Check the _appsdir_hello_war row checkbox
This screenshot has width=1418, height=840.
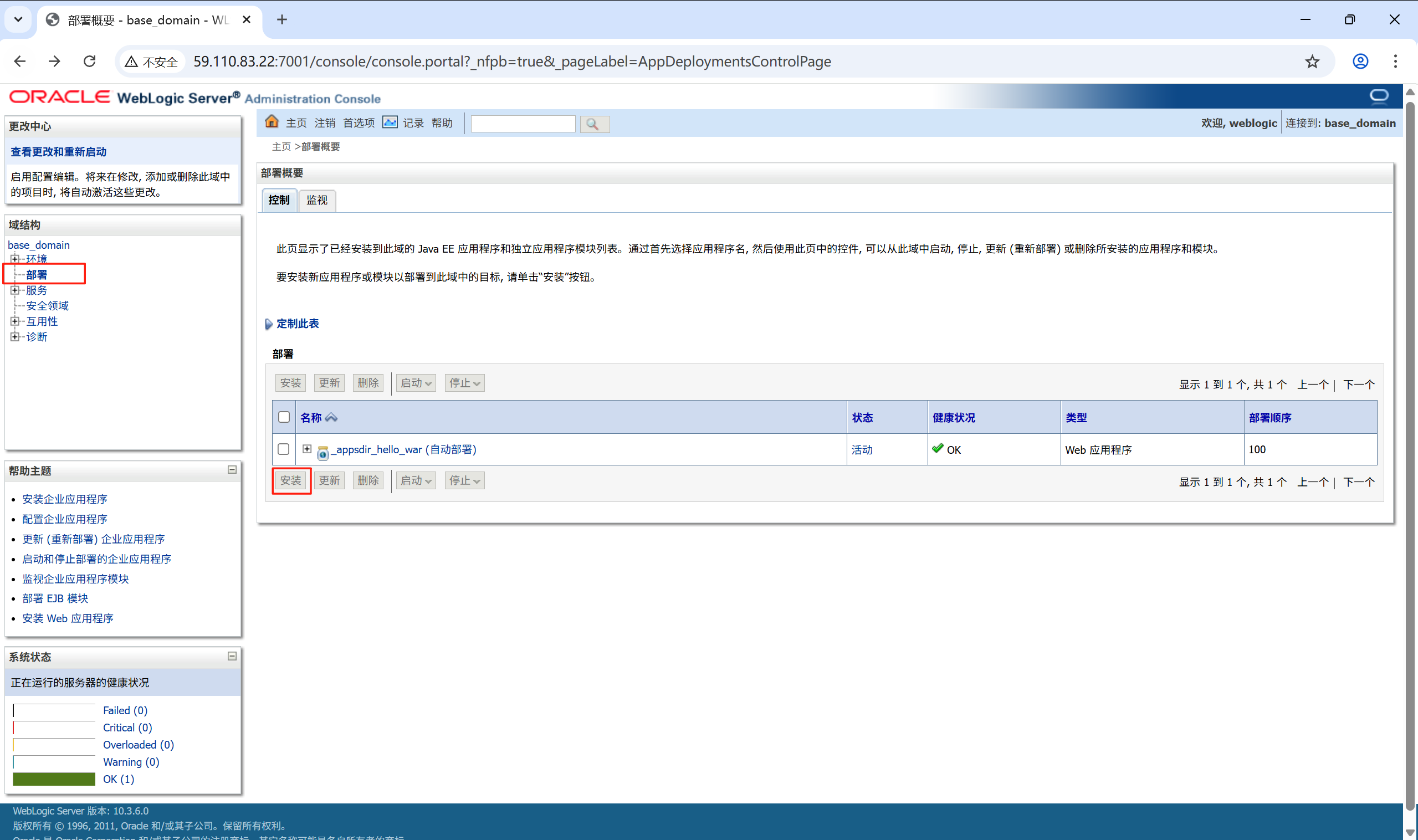(284, 449)
